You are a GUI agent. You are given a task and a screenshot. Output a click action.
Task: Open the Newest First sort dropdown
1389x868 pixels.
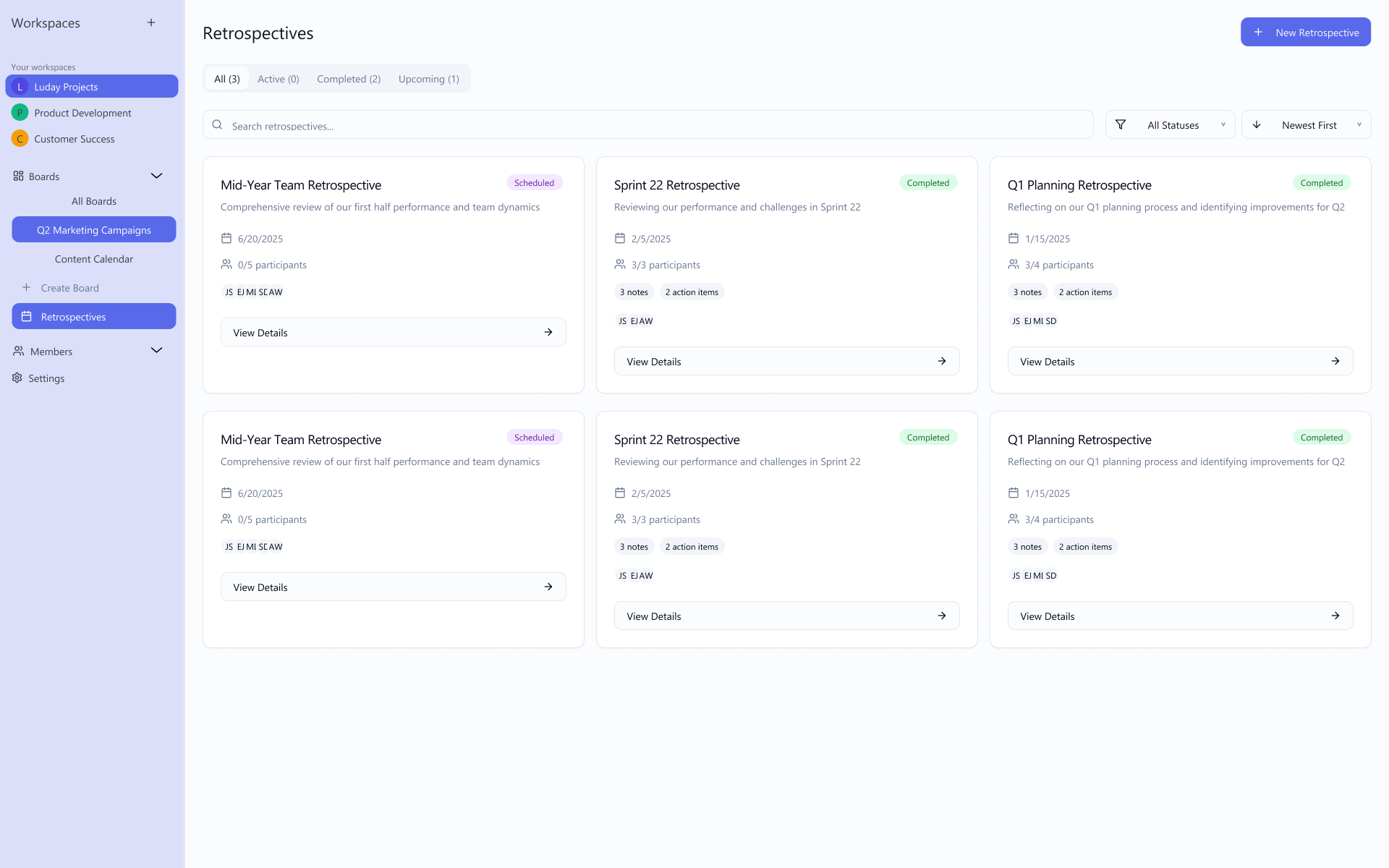(x=1309, y=124)
